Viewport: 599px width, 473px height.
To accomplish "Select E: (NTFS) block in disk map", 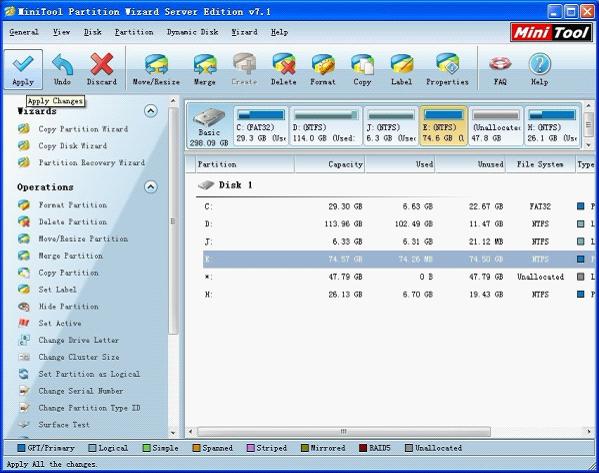I will pos(443,126).
